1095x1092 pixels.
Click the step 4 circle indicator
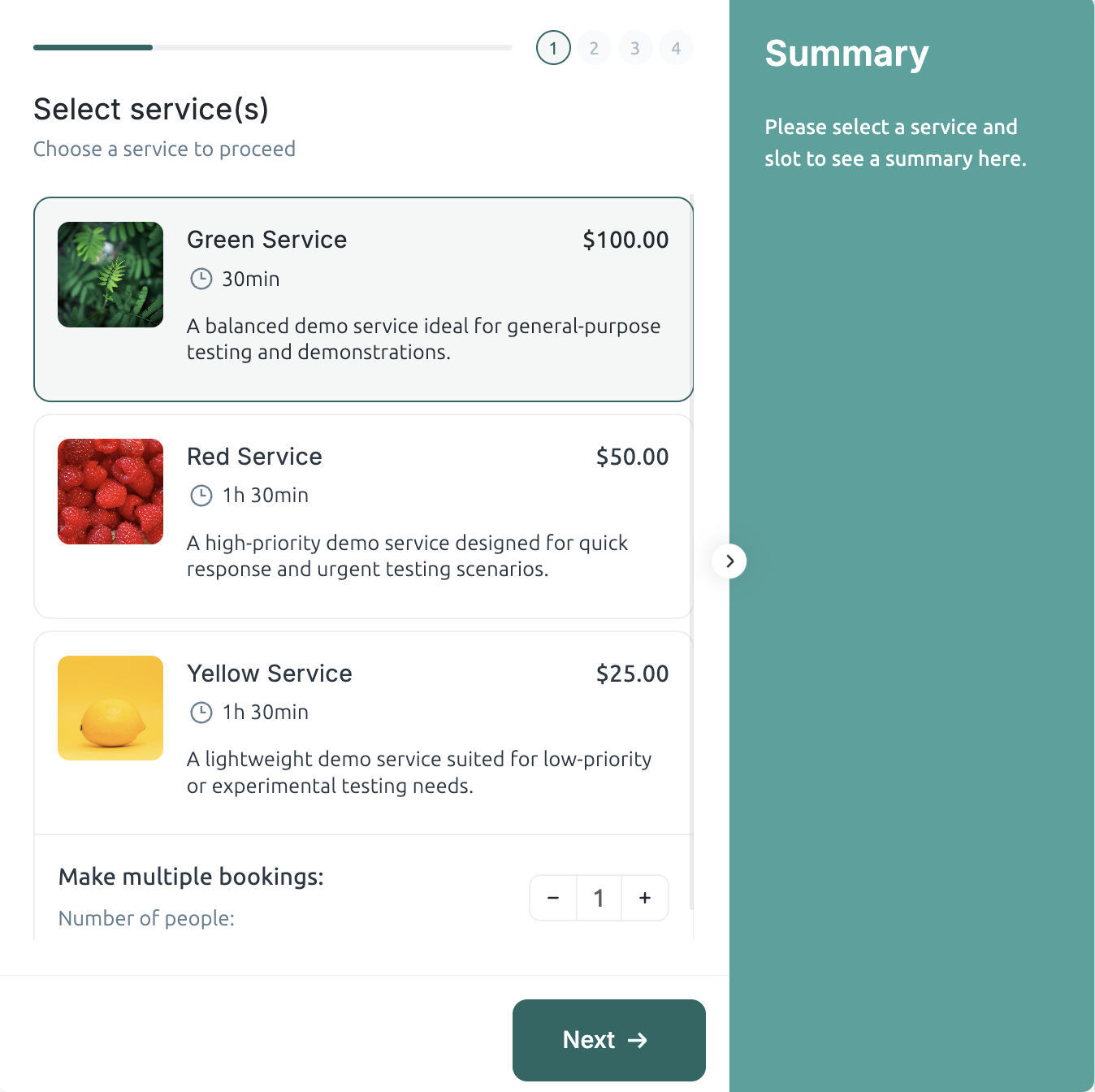click(x=676, y=47)
